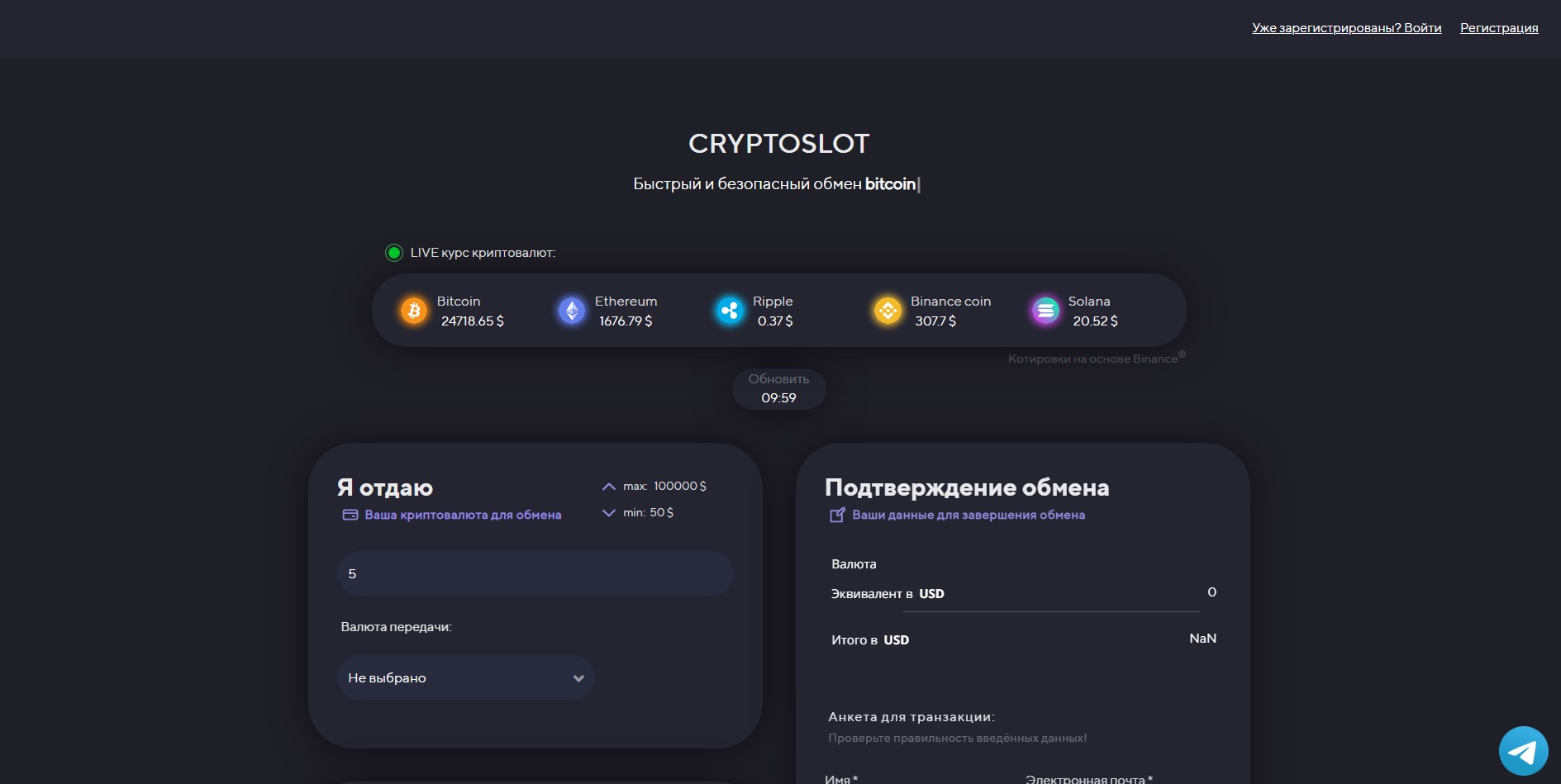Click 'Анкета для транзакции:' heading
This screenshot has width=1561, height=784.
(x=911, y=717)
